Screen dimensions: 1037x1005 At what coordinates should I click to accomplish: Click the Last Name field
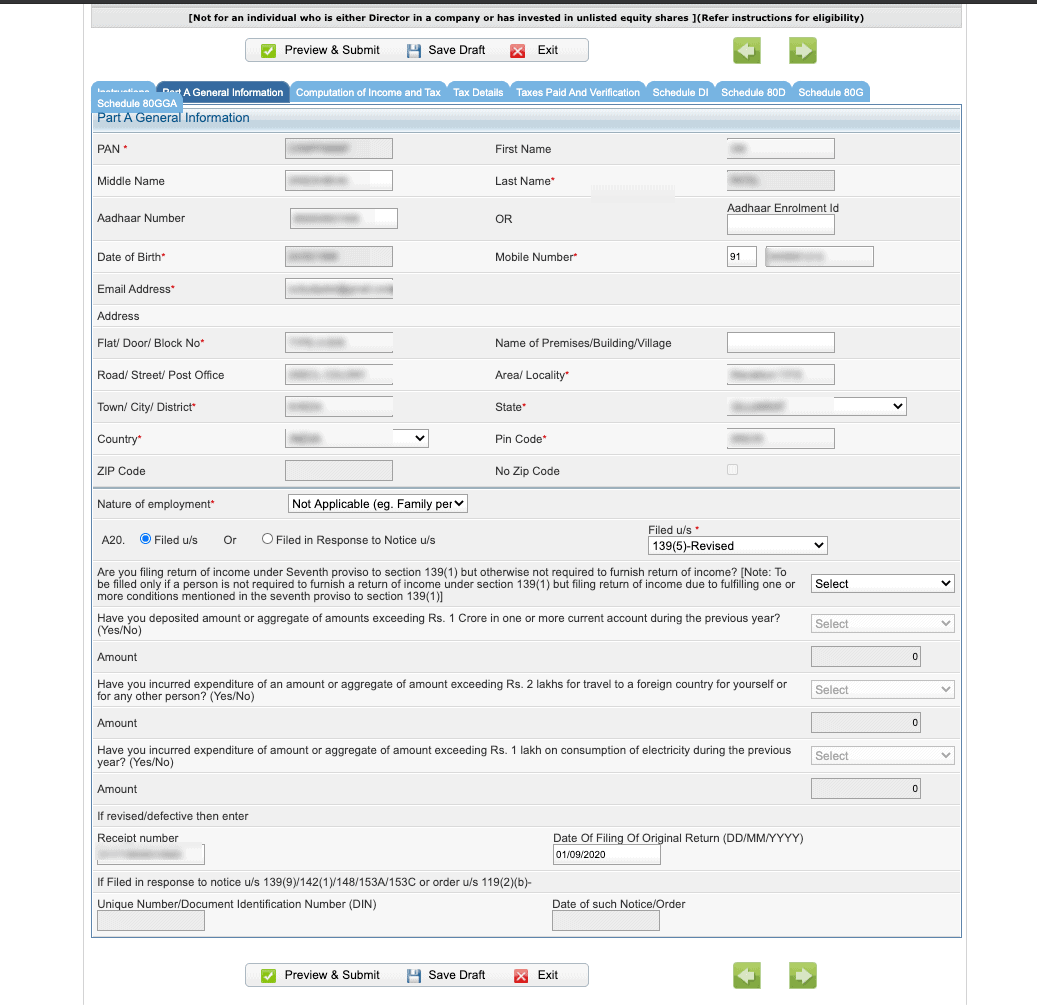[780, 181]
